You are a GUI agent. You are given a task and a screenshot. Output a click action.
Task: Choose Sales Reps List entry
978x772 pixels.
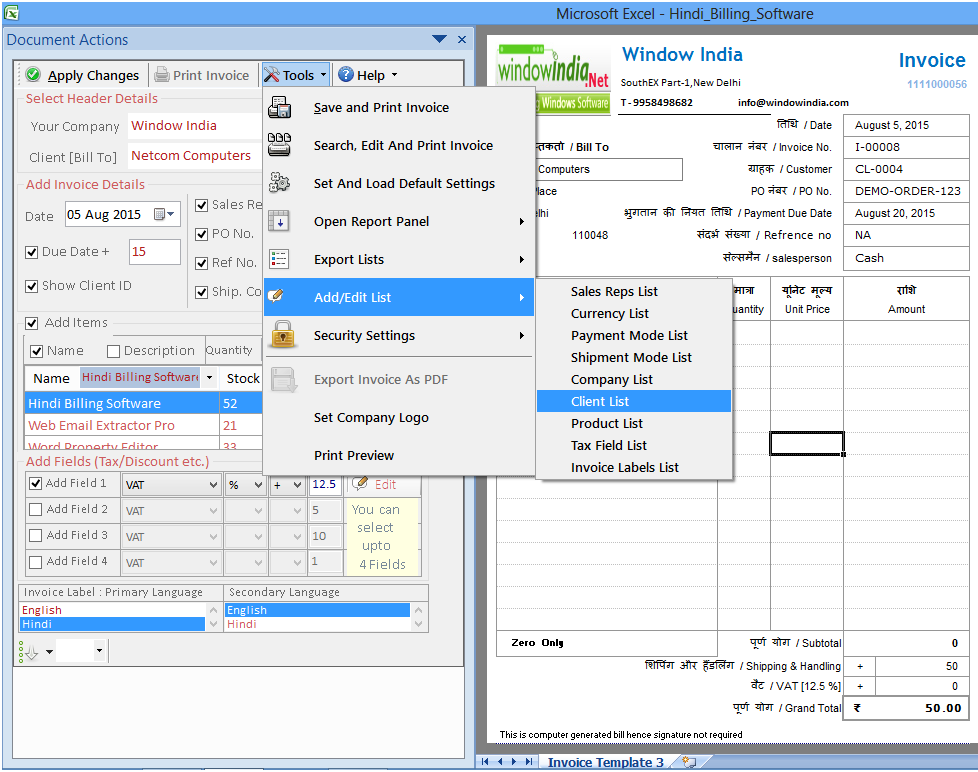634,291
